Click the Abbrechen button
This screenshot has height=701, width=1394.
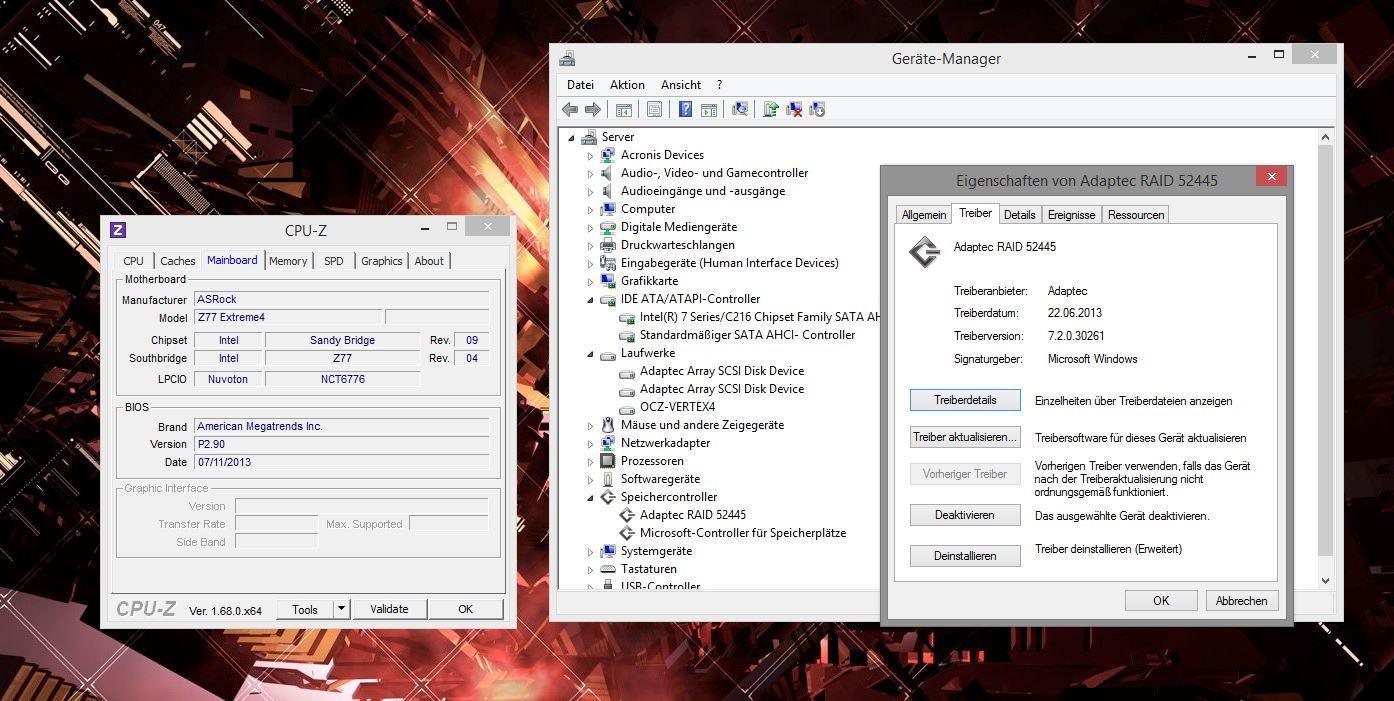tap(1241, 601)
